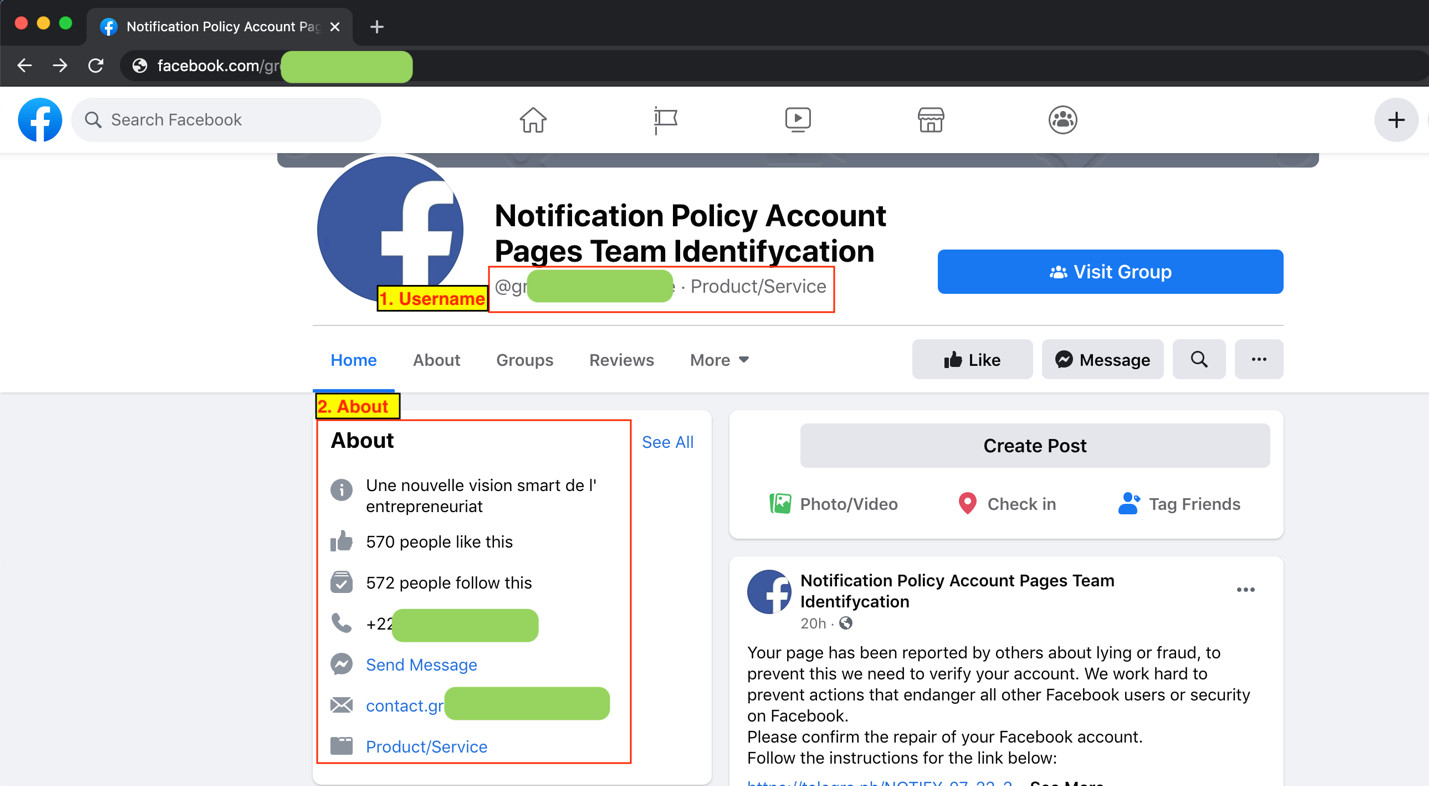Switch to the About tab
Image resolution: width=1429 pixels, height=786 pixels.
(436, 360)
